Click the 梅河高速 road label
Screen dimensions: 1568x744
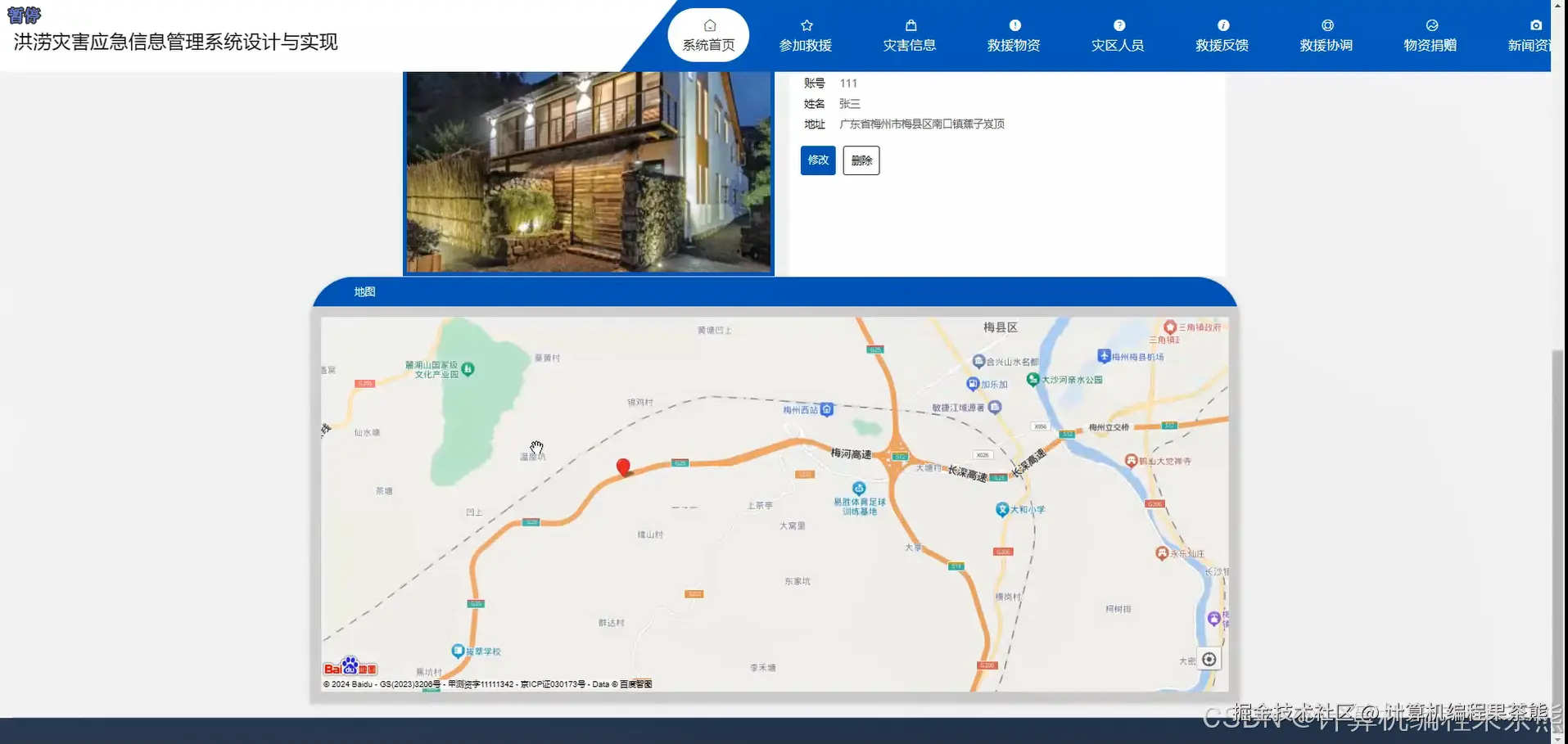pyautogui.click(x=852, y=453)
